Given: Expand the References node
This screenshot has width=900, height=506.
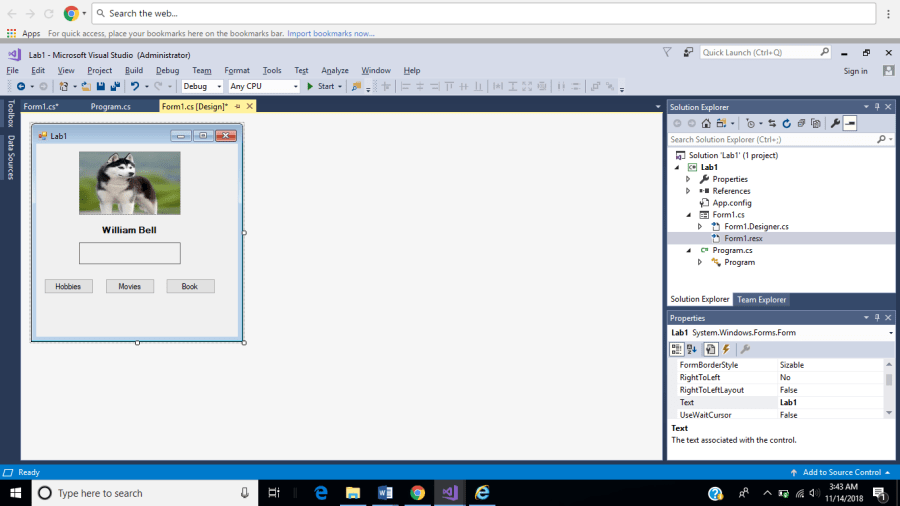Looking at the screenshot, I should [687, 191].
